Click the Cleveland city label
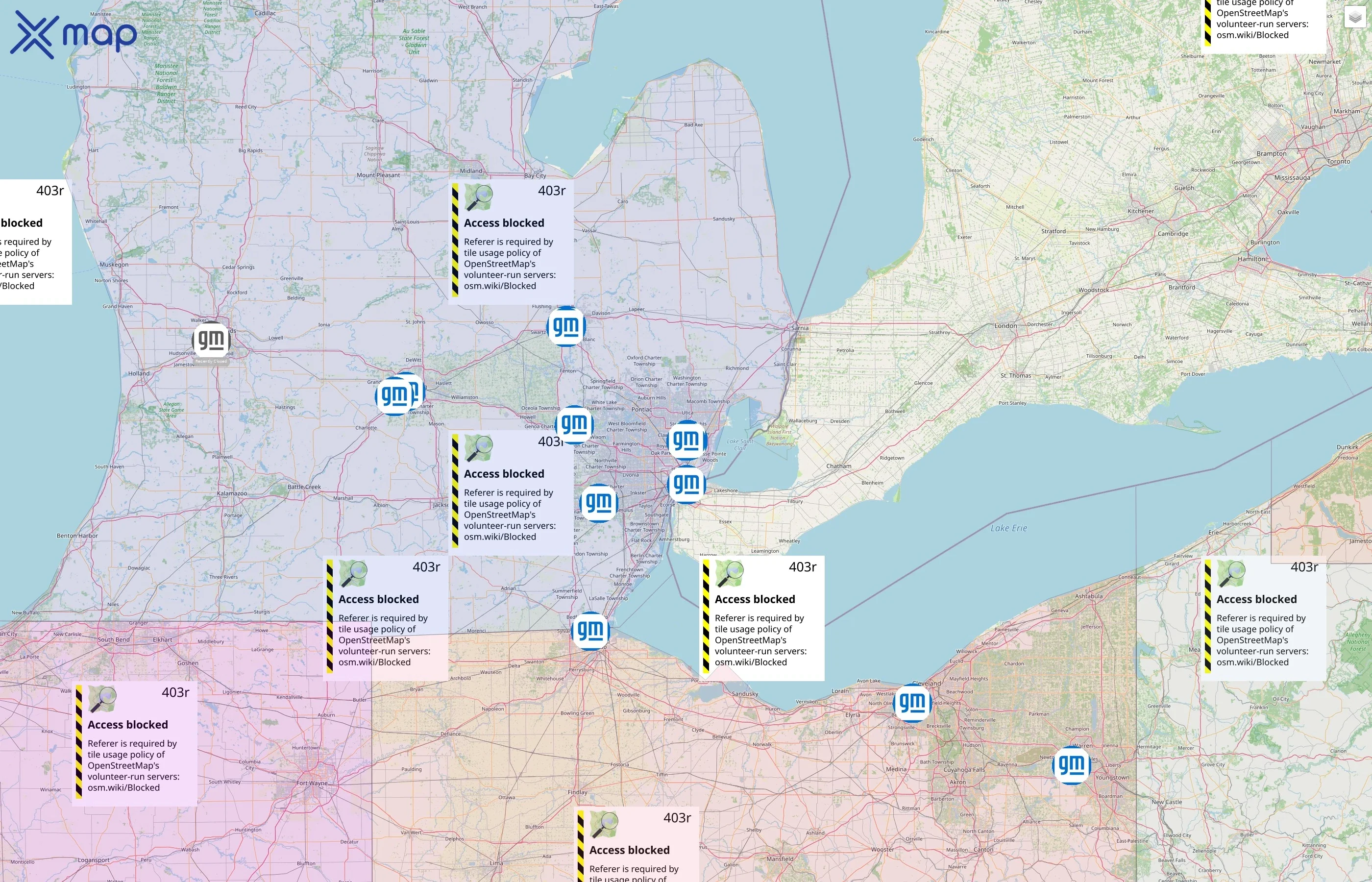This screenshot has height=882, width=1372. [927, 683]
